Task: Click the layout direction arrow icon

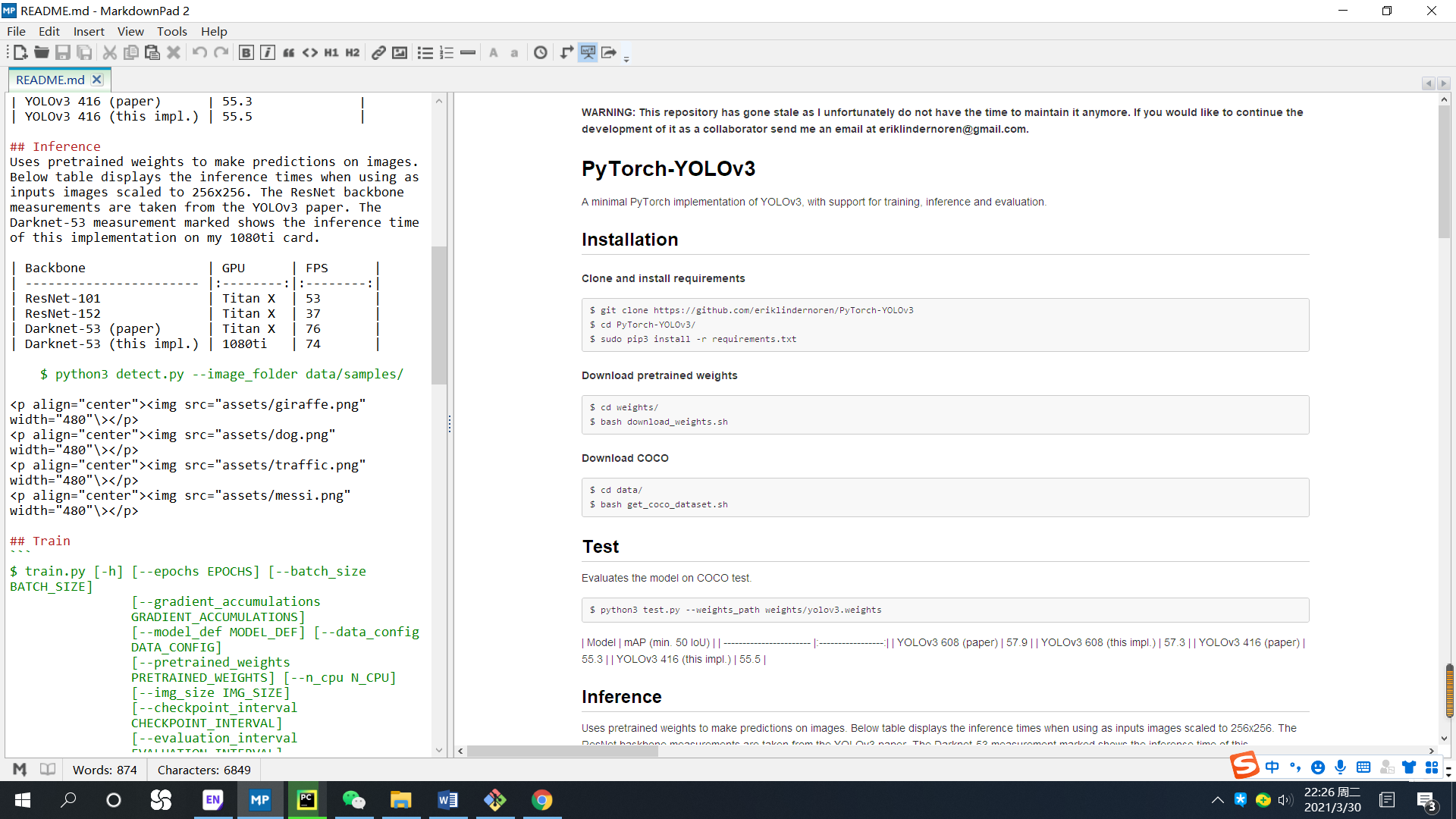Action: pyautogui.click(x=566, y=52)
